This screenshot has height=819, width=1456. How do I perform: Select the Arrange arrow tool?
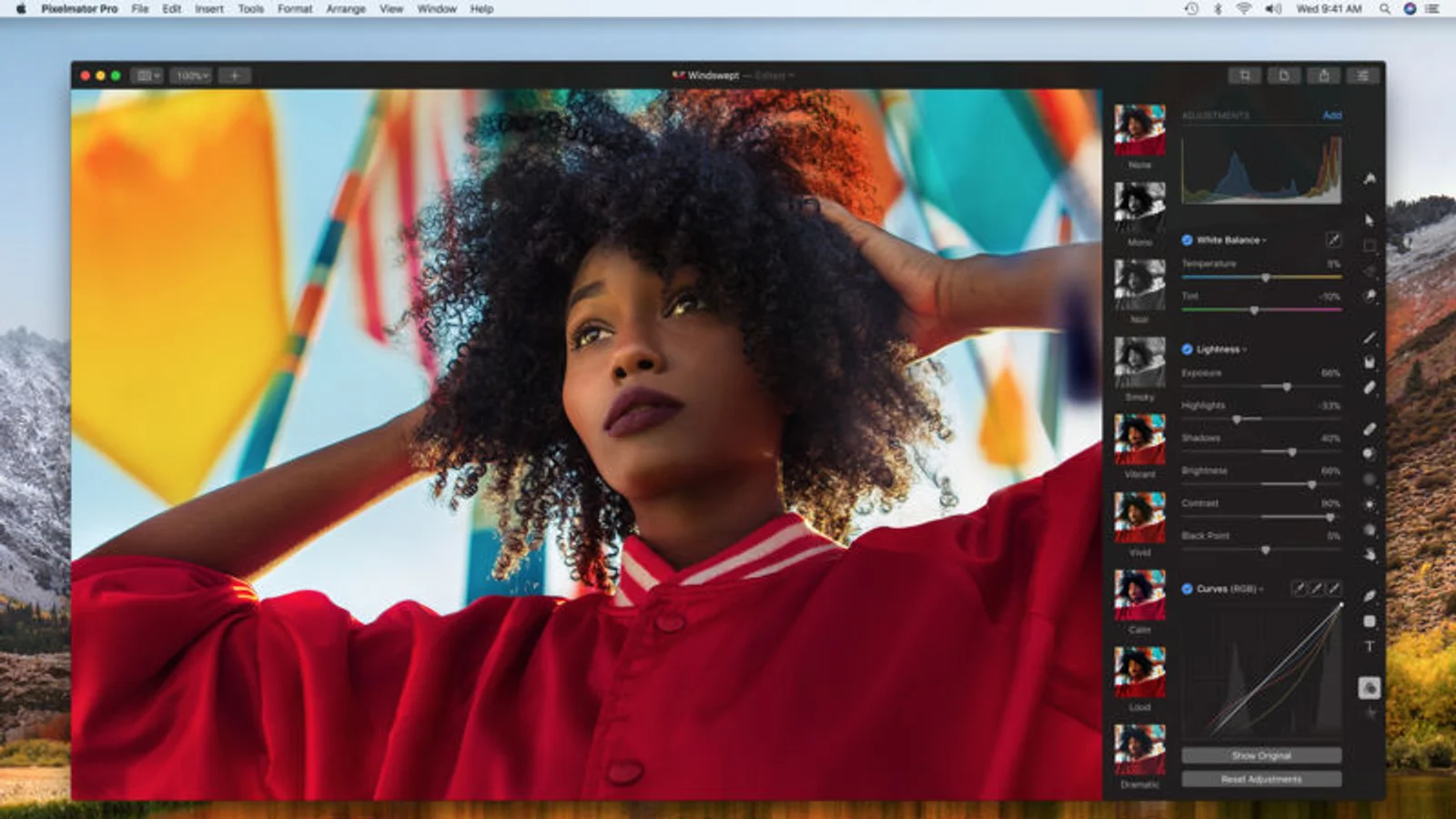tap(1369, 220)
